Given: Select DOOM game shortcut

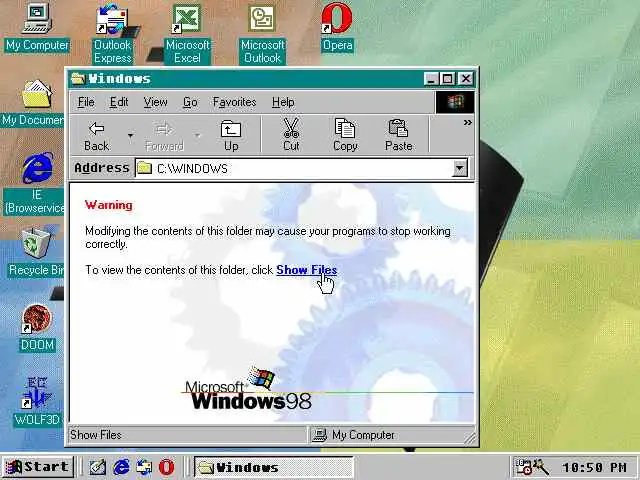Looking at the screenshot, I should tap(37, 328).
